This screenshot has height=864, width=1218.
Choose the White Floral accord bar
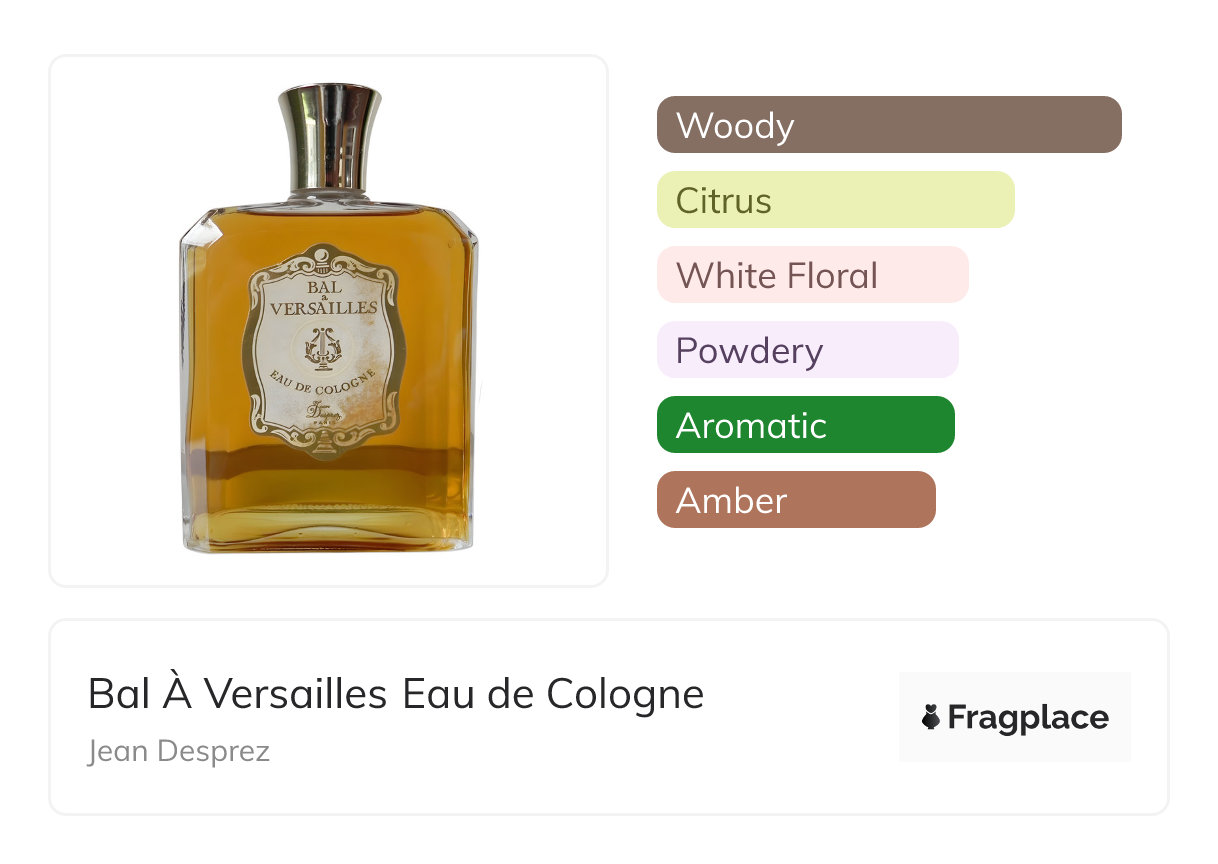(x=813, y=275)
